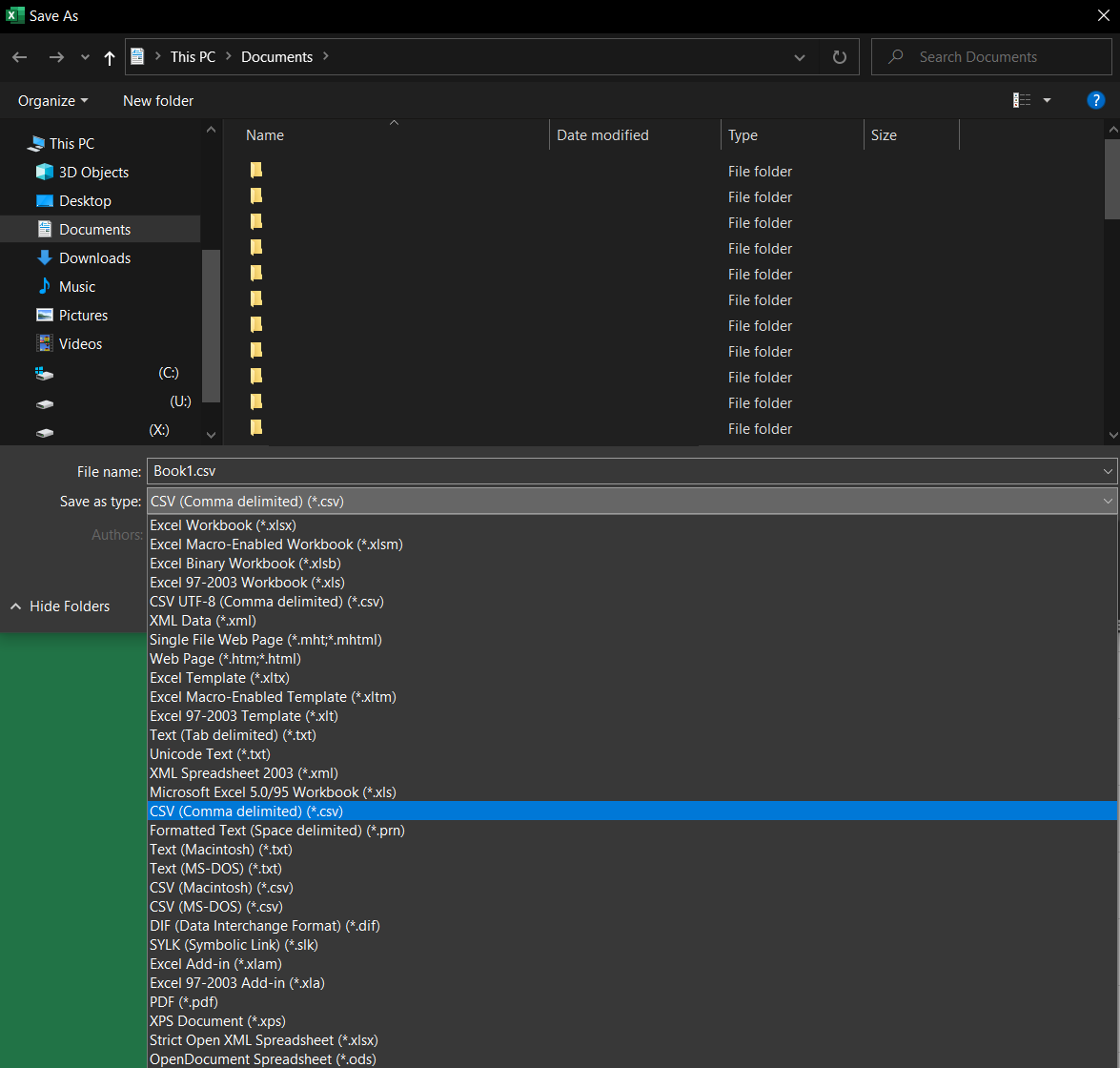Screen dimensions: 1120x1068
Task: Change the view layout icon
Action: pyautogui.click(x=1022, y=100)
